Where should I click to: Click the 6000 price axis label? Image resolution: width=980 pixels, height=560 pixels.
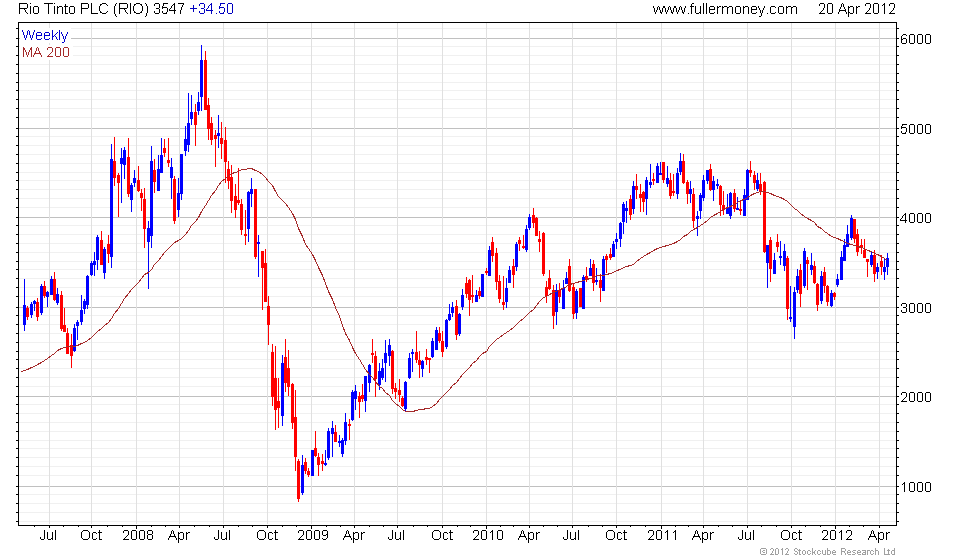click(x=916, y=39)
